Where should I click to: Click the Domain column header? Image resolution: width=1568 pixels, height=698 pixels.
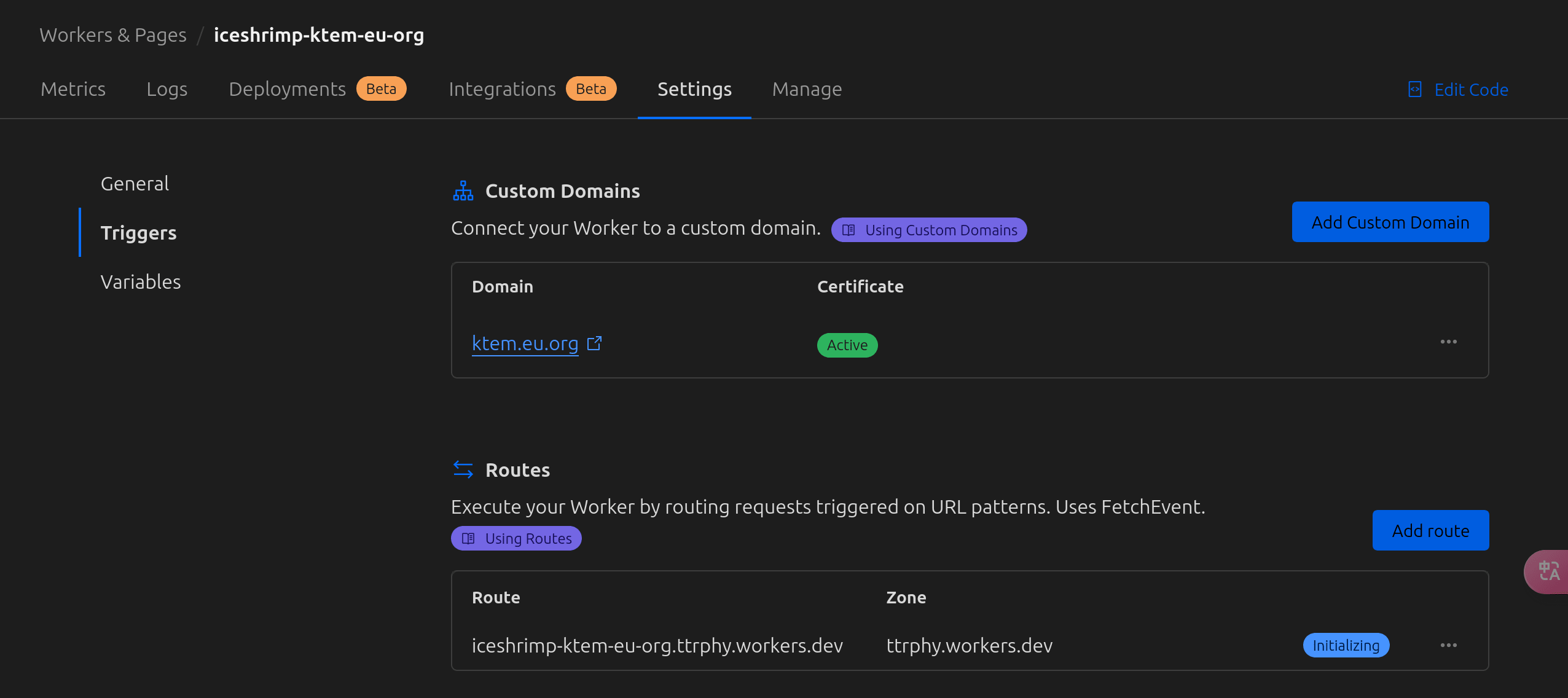click(503, 286)
